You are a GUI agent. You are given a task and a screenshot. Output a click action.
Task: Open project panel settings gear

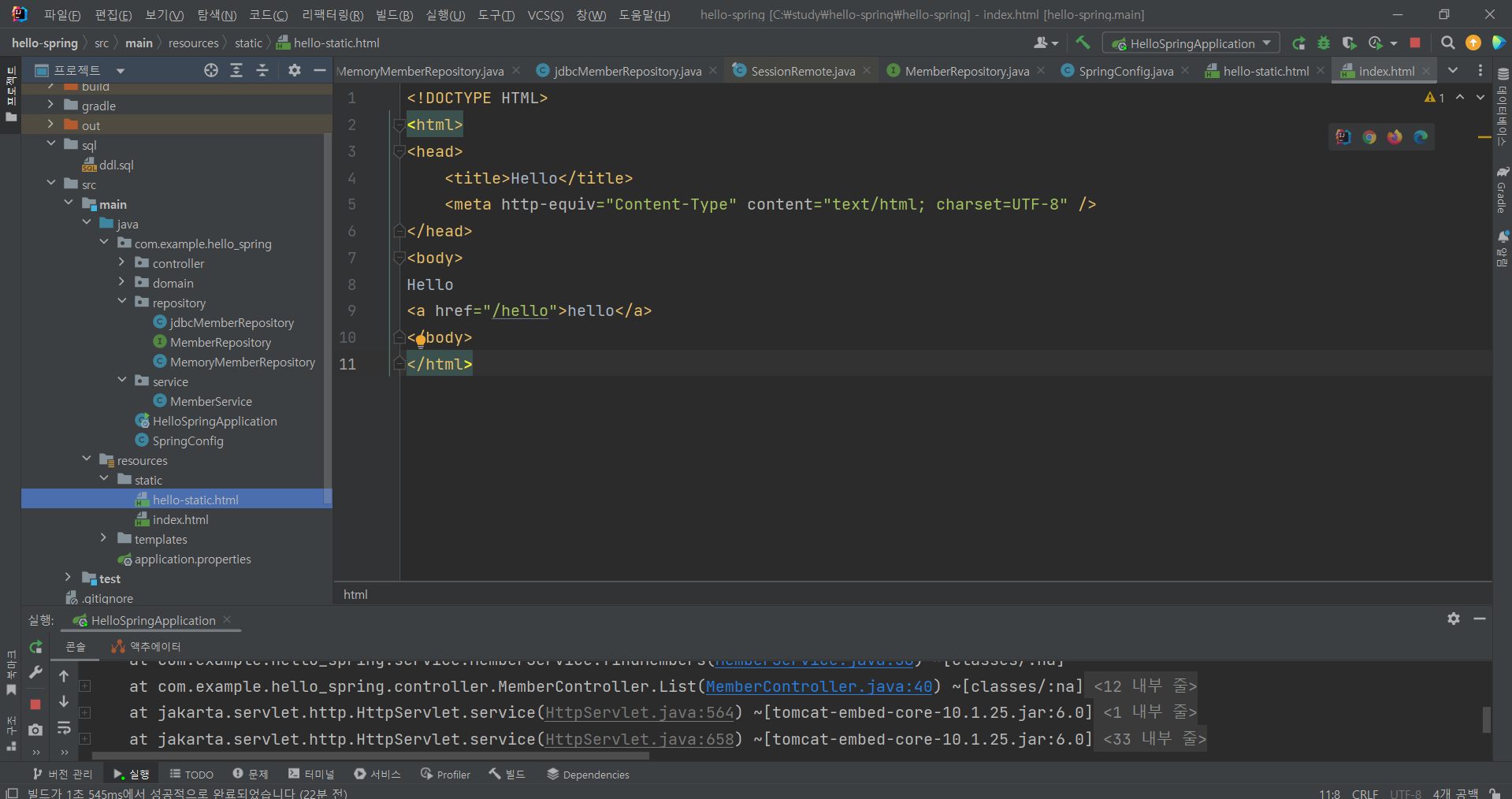click(x=295, y=70)
